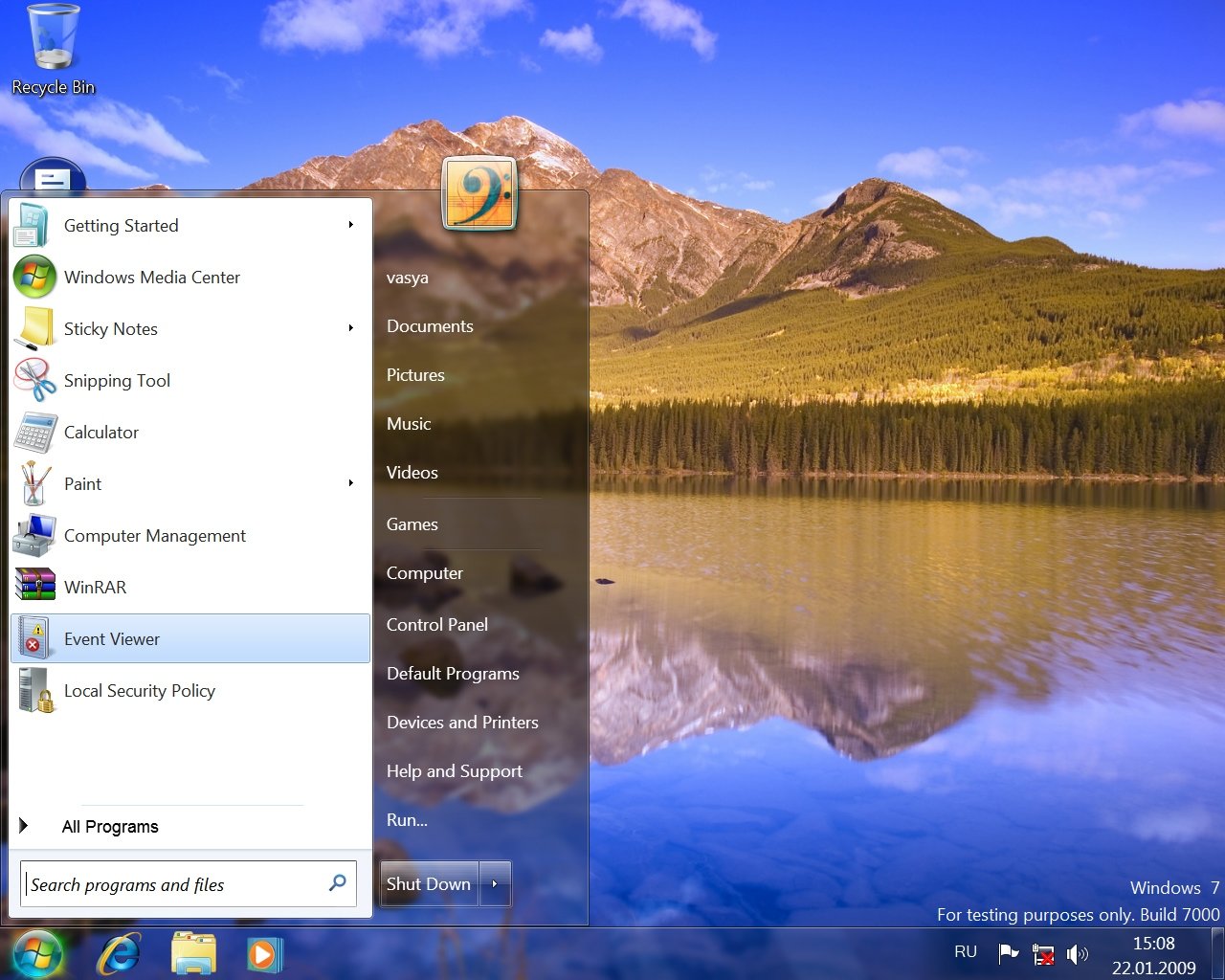Click the network disconnected tray icon
1225x980 pixels.
pos(1043,954)
